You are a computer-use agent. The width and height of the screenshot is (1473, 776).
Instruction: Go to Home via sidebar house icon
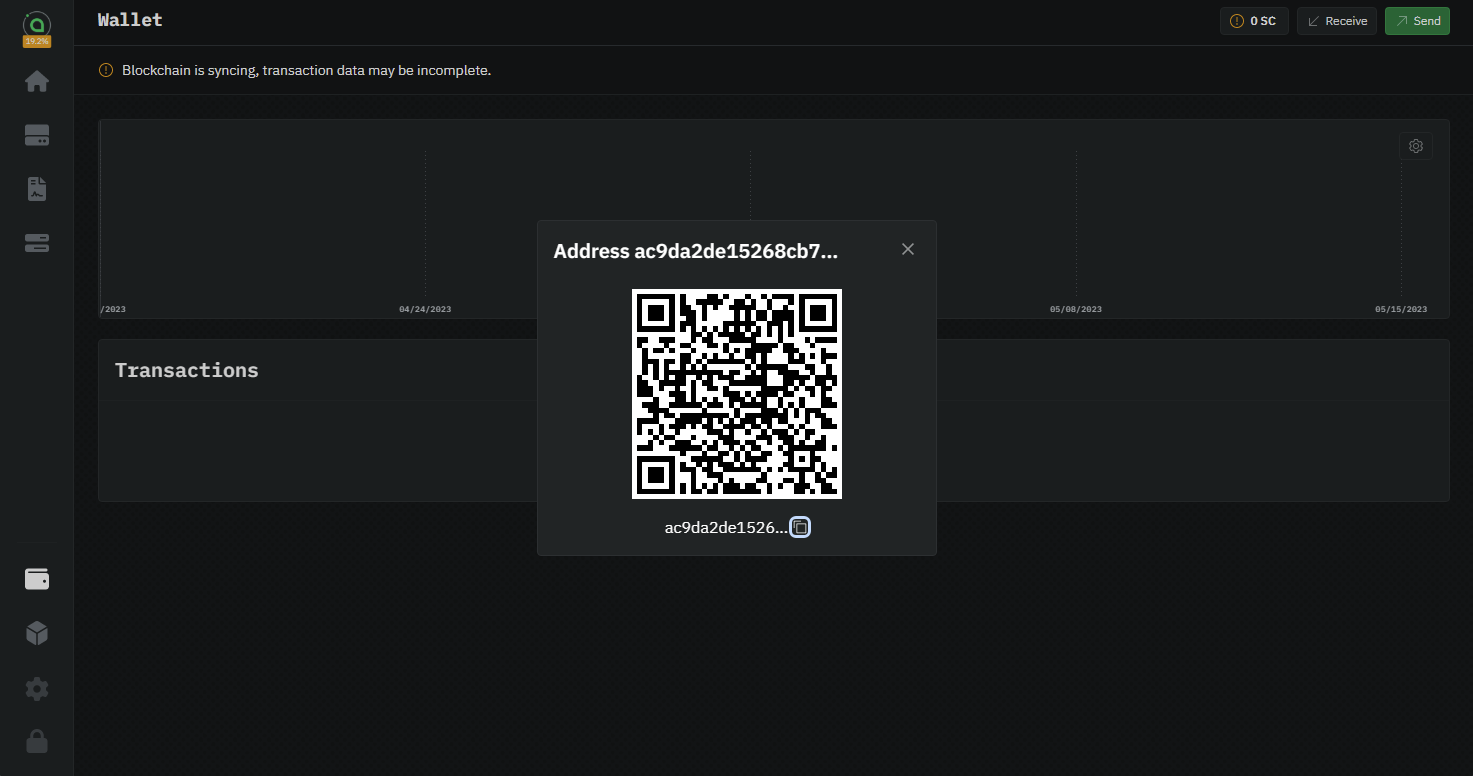point(37,81)
